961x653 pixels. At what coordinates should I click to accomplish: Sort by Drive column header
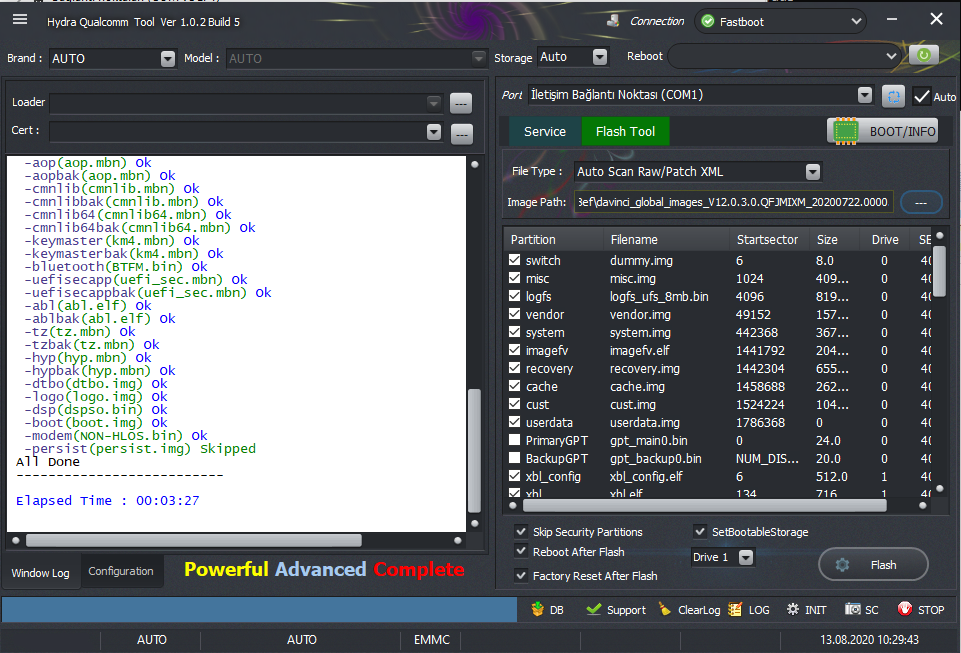click(x=885, y=240)
